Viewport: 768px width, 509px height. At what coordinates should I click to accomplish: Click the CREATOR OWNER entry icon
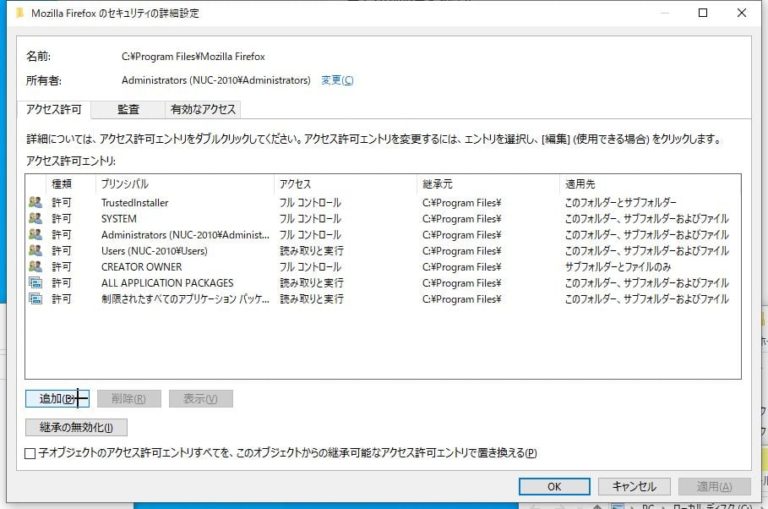pos(35,267)
